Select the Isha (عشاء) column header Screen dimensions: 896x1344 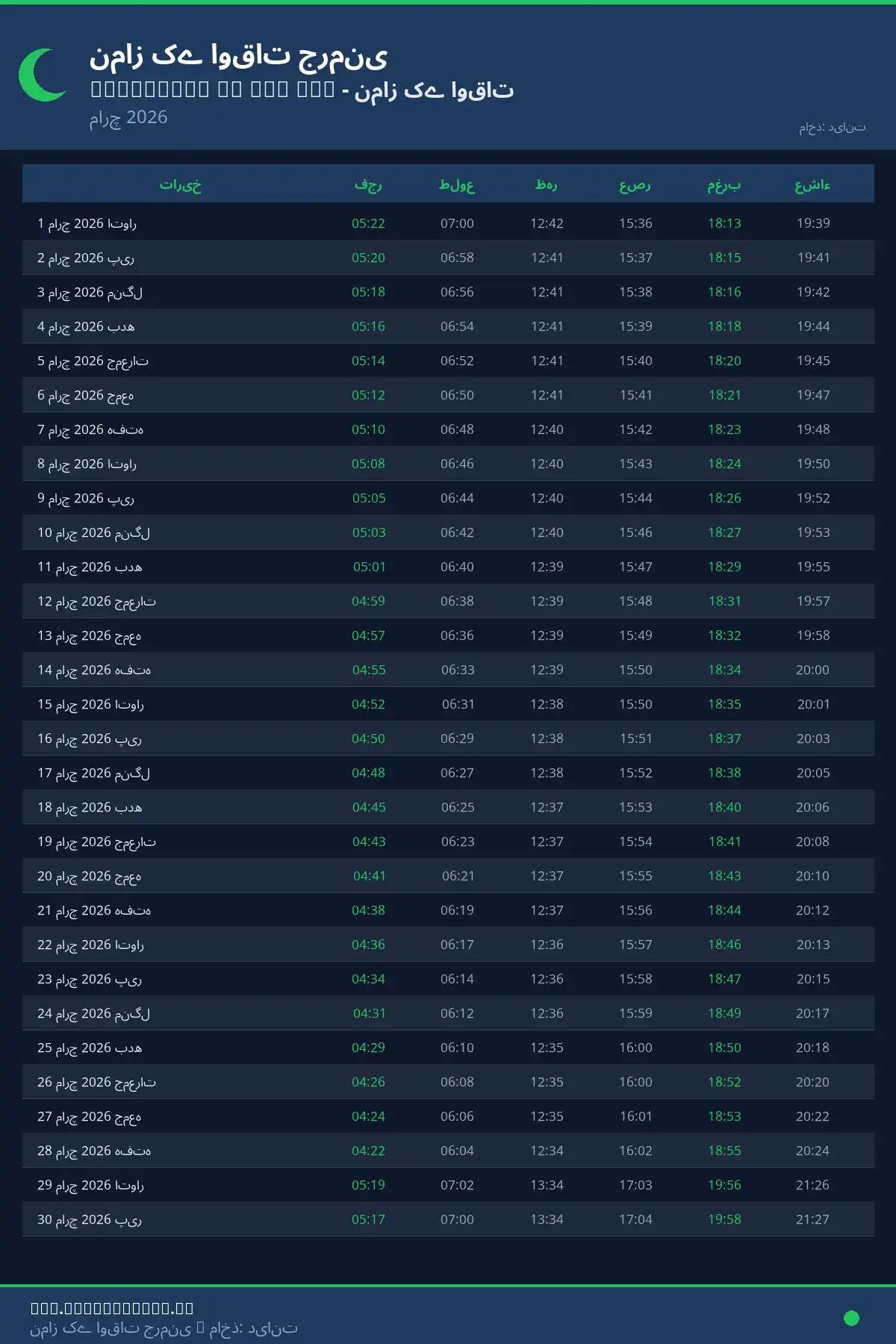point(812,184)
